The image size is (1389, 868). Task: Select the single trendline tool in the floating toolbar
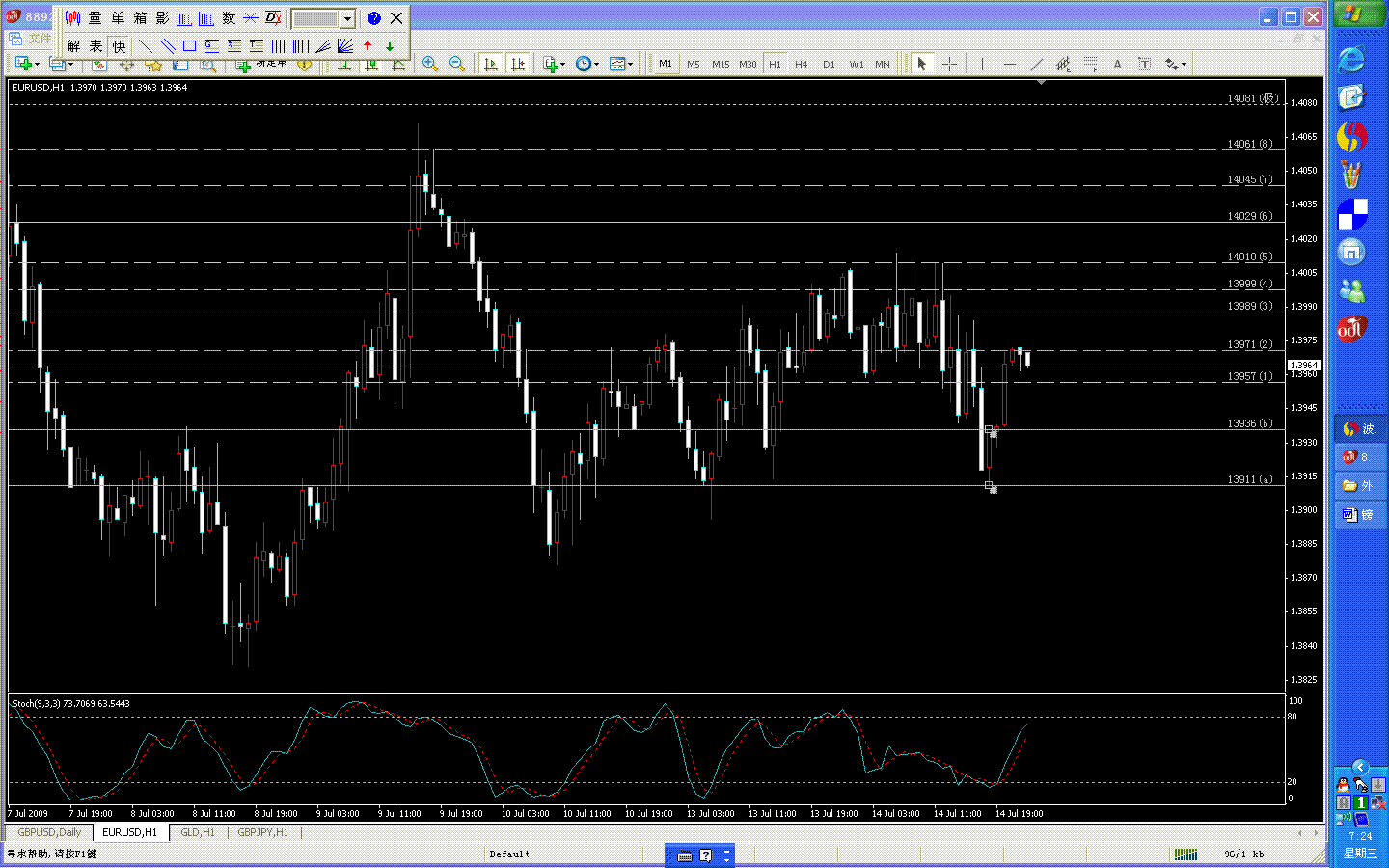(146, 45)
